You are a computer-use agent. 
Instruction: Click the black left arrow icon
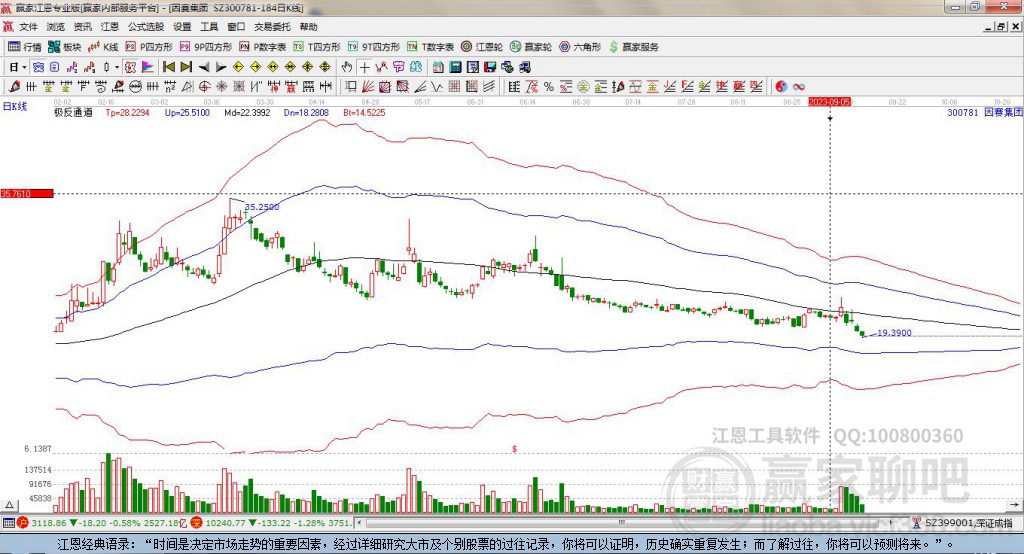point(204,67)
